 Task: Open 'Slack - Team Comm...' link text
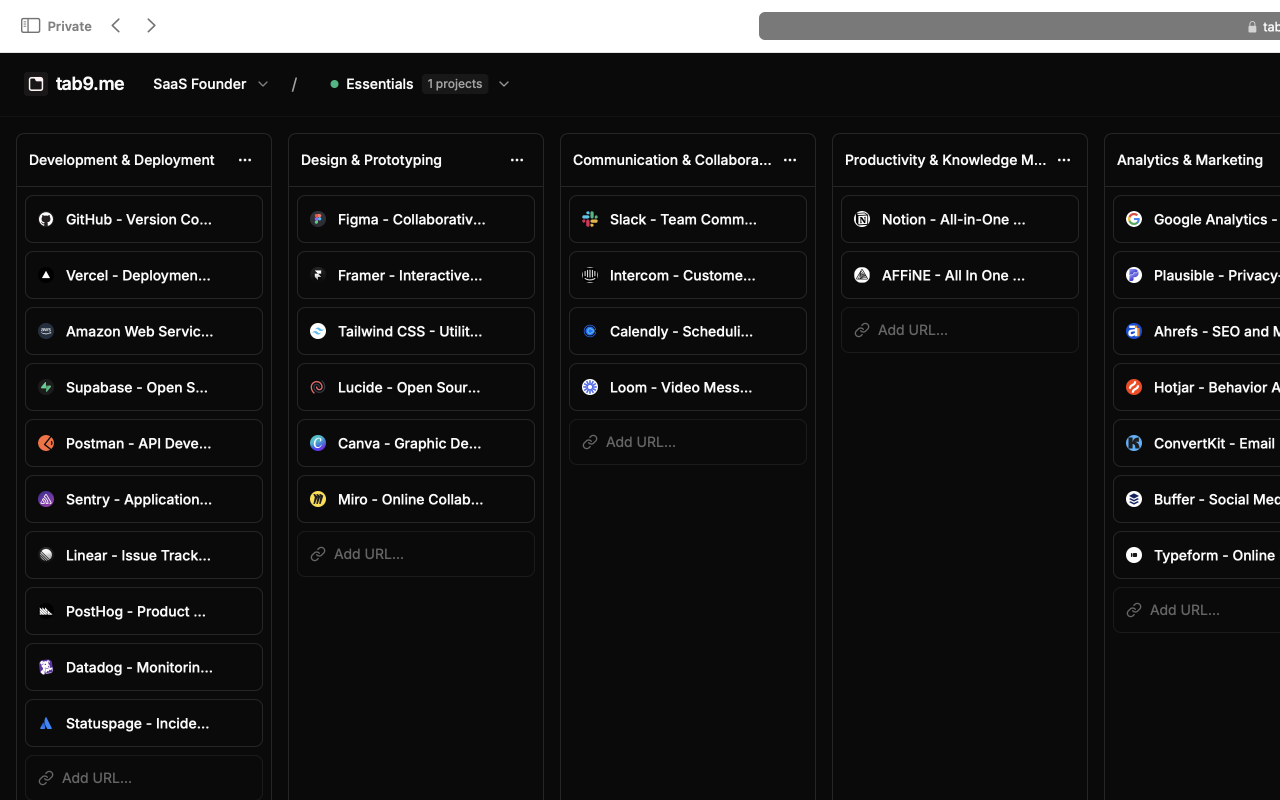tap(683, 219)
